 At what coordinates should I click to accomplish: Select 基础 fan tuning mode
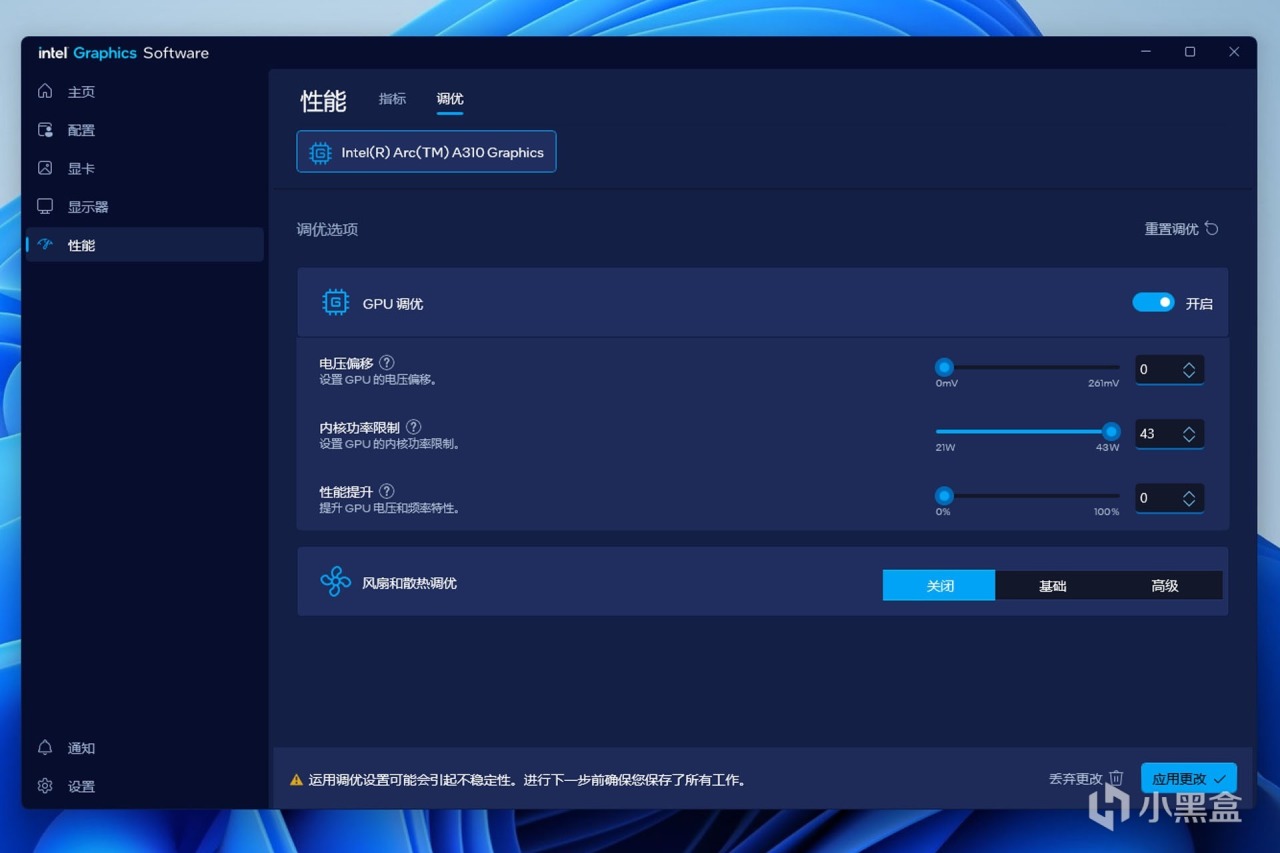tap(1052, 585)
